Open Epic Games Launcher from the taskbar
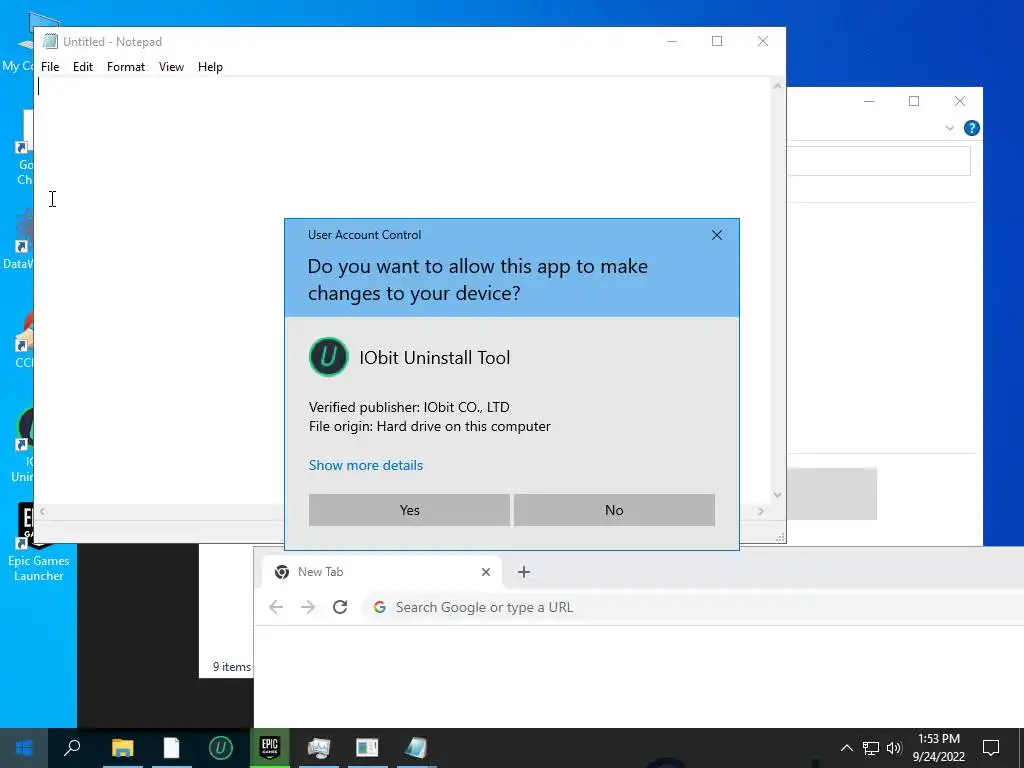This screenshot has width=1024, height=768. pos(270,748)
